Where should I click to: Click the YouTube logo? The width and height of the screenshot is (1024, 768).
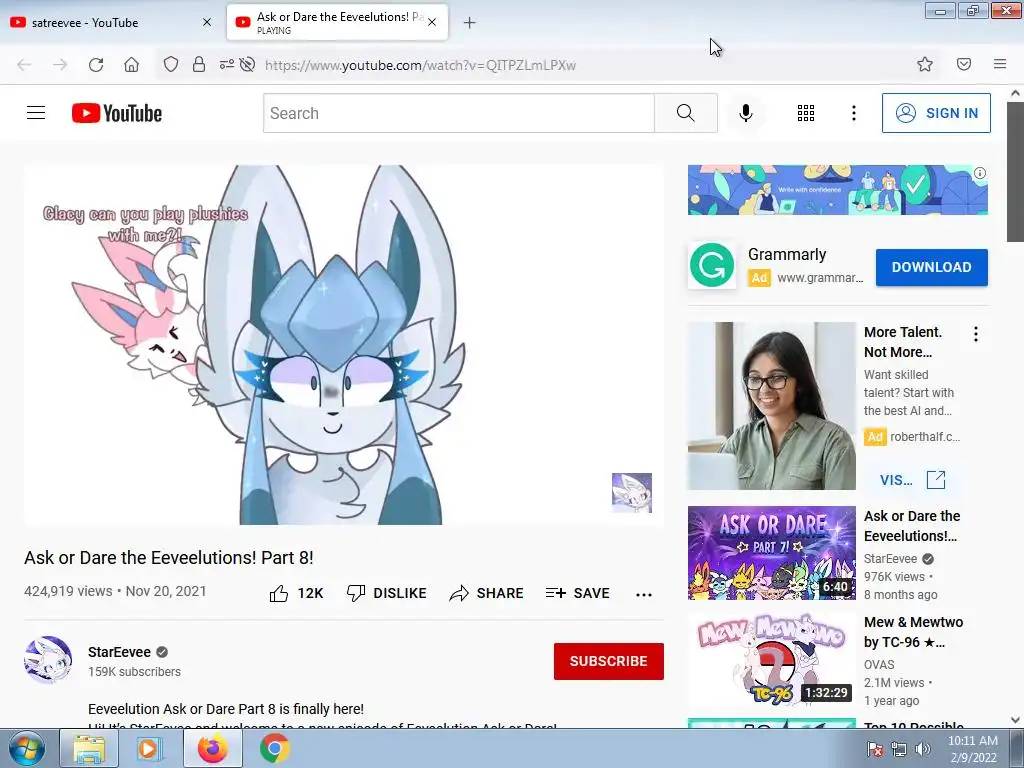pyautogui.click(x=117, y=113)
